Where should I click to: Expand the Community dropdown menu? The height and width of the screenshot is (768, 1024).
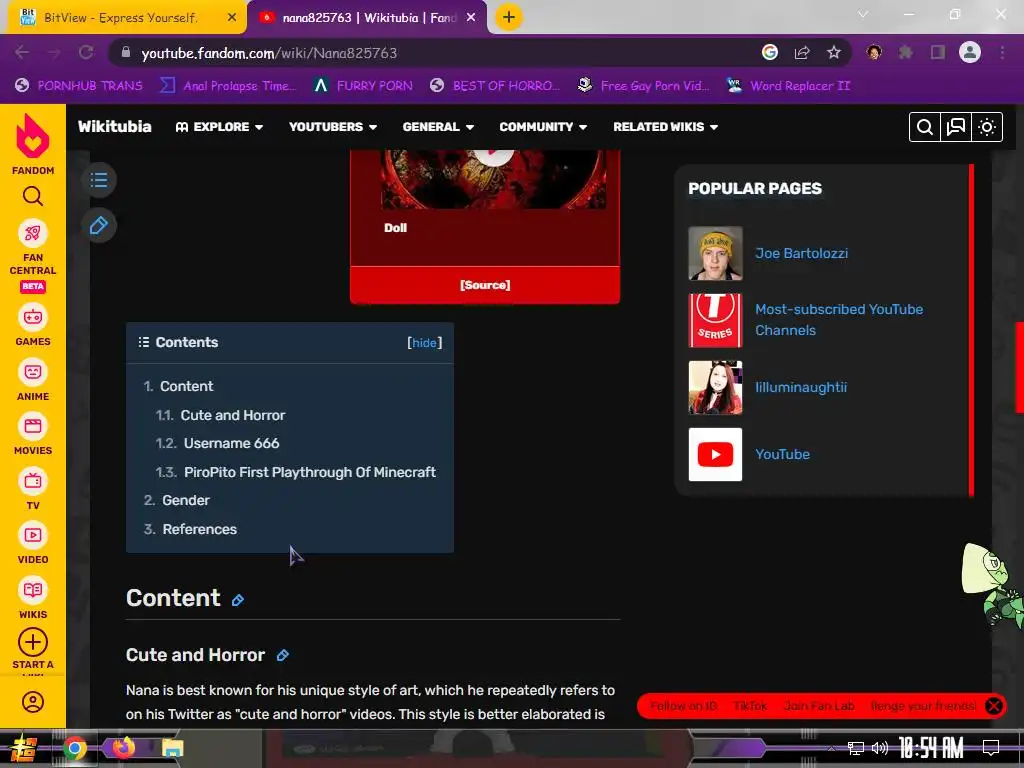(543, 127)
